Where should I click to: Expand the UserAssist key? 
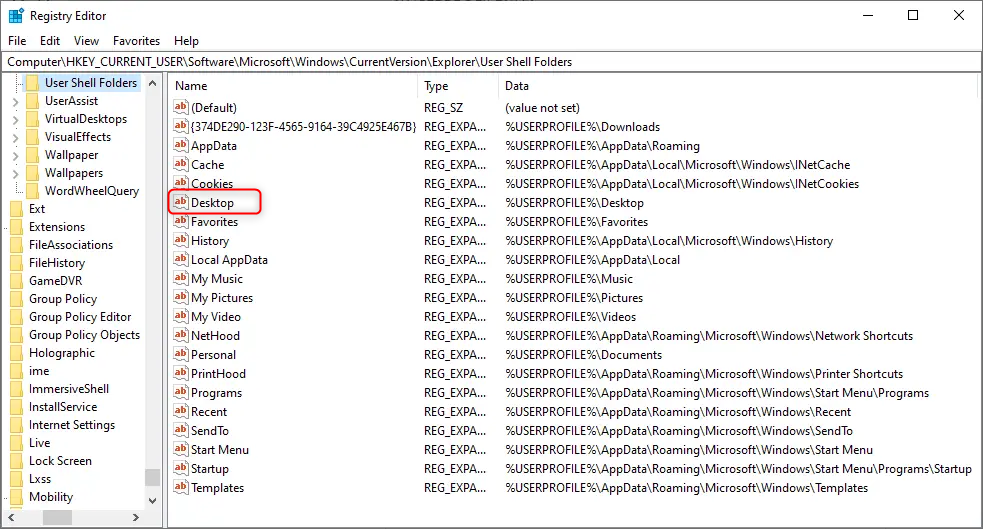coord(16,101)
